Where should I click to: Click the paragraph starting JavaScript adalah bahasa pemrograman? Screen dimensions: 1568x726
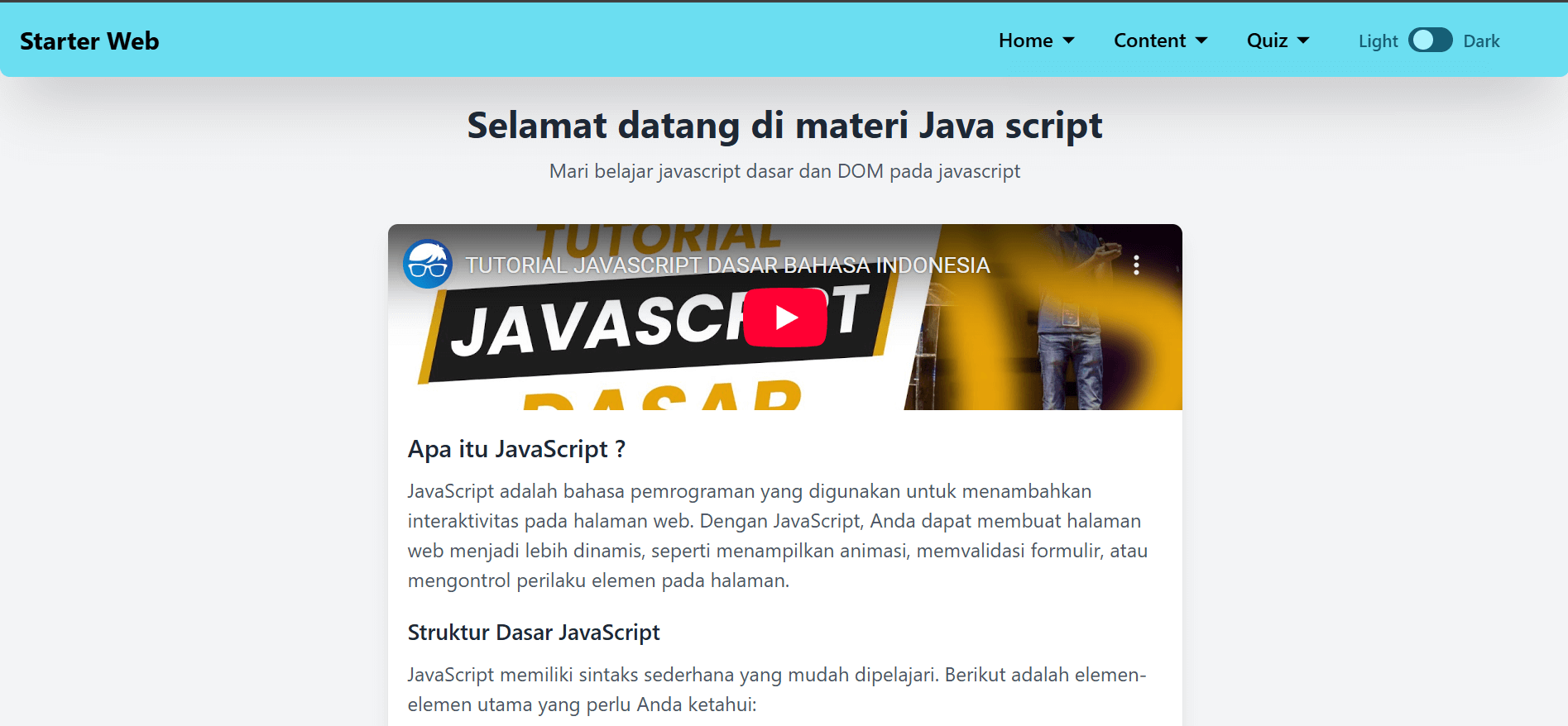778,536
